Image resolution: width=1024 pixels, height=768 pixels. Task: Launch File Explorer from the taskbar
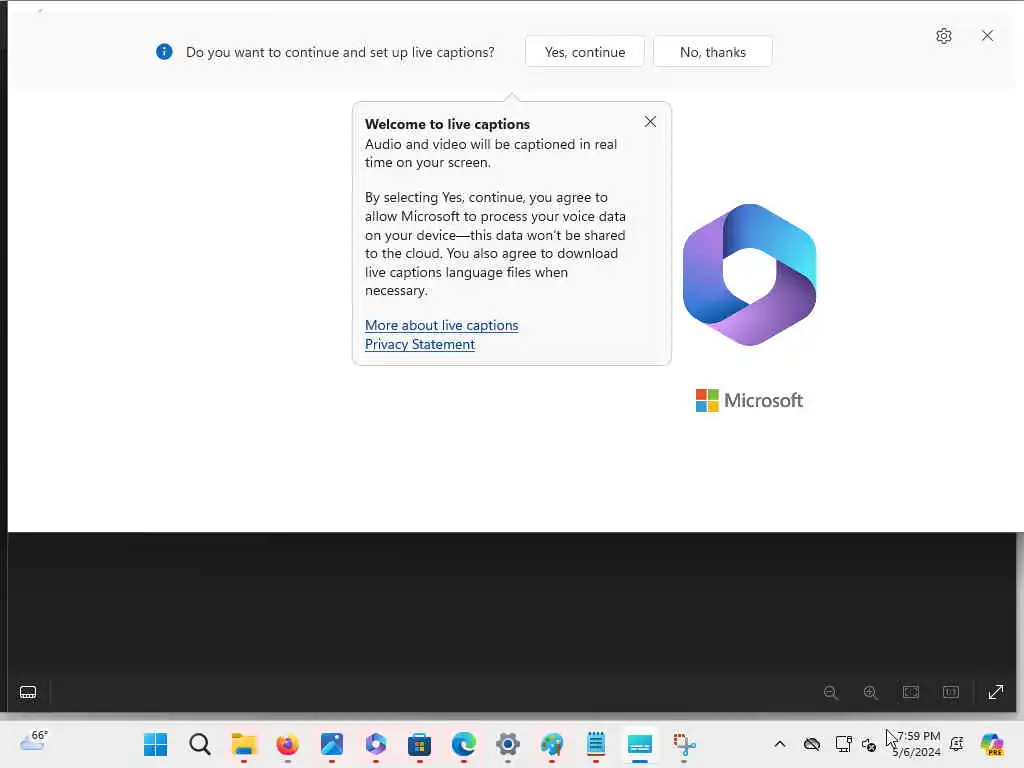click(x=244, y=744)
